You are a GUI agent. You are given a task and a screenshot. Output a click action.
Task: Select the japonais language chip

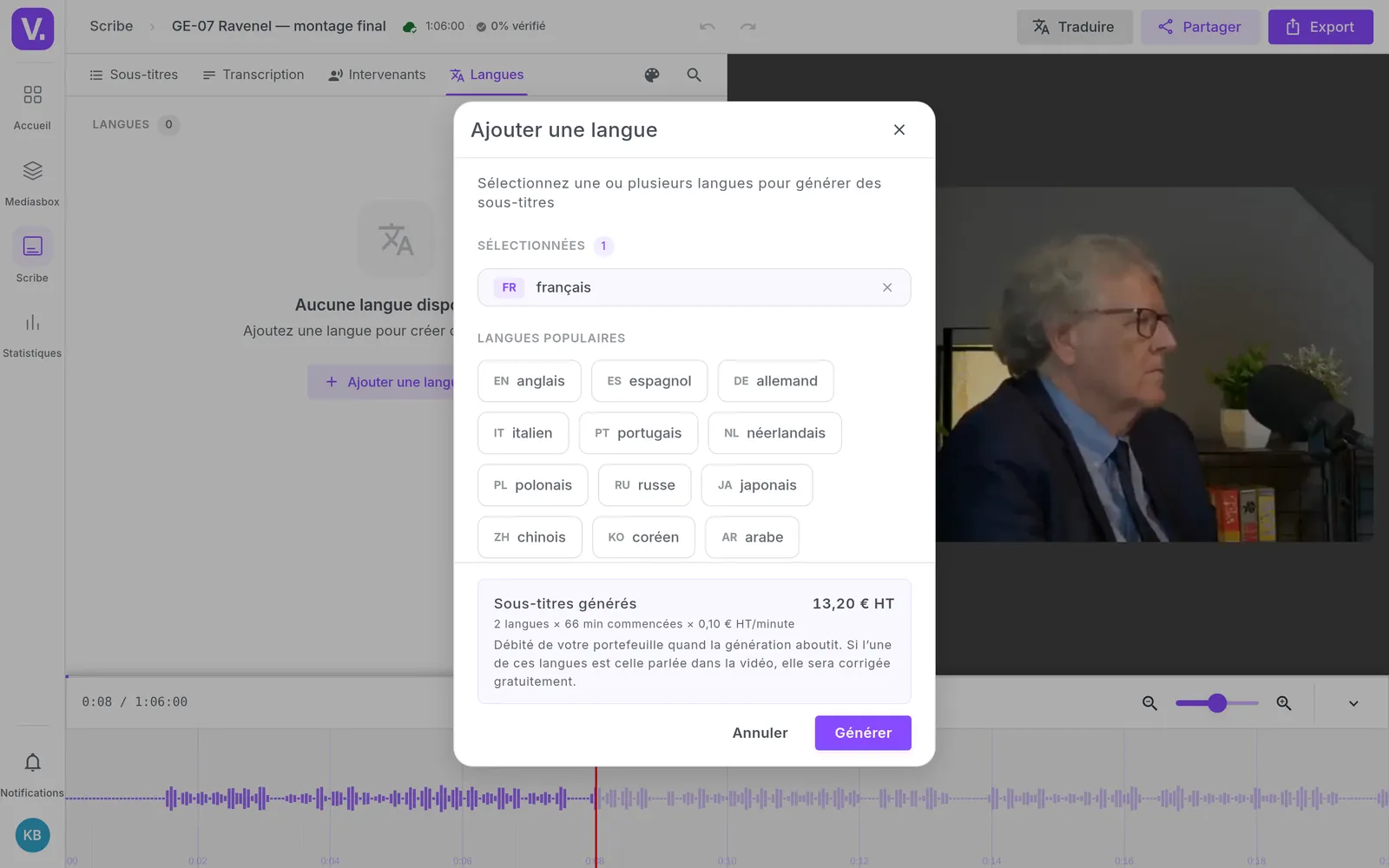point(757,485)
